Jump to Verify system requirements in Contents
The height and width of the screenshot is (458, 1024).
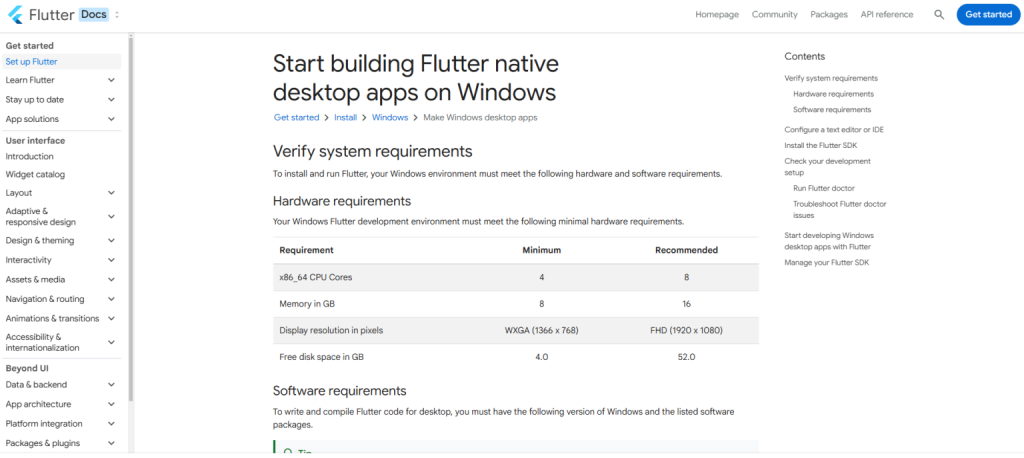(x=831, y=78)
